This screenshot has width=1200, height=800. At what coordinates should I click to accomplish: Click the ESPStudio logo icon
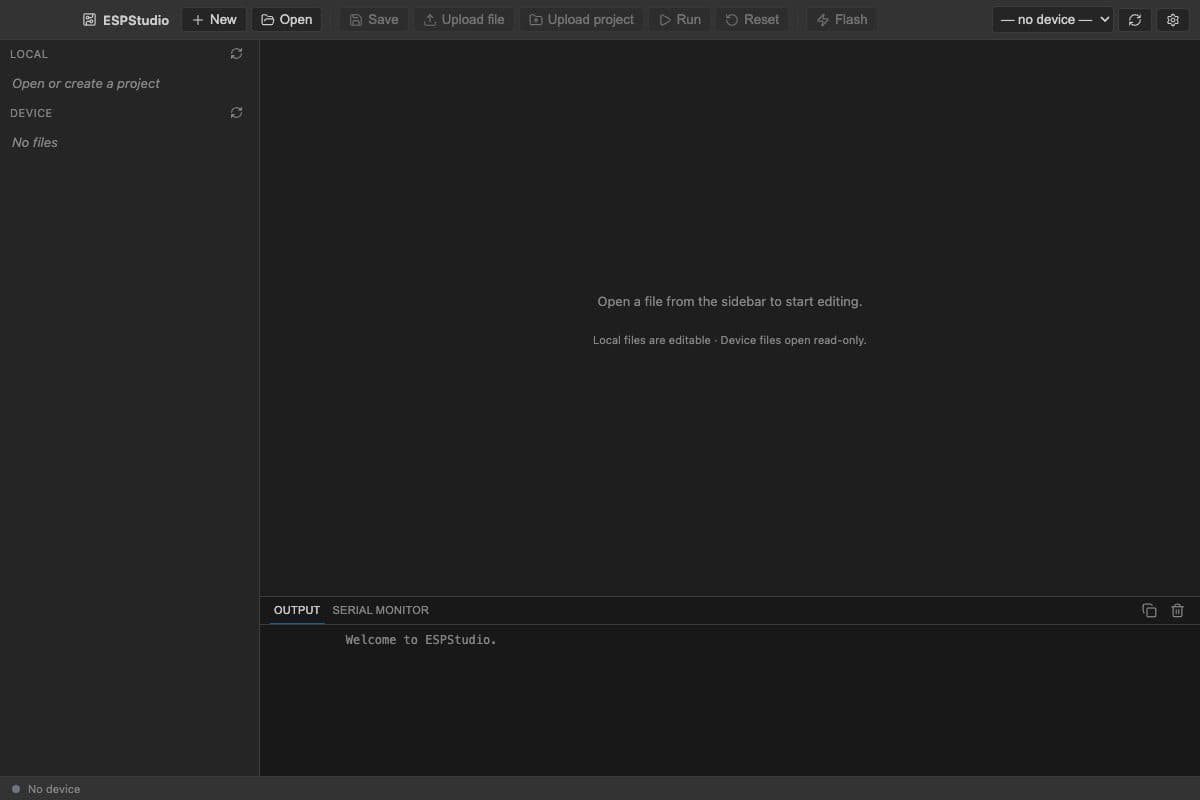(89, 20)
